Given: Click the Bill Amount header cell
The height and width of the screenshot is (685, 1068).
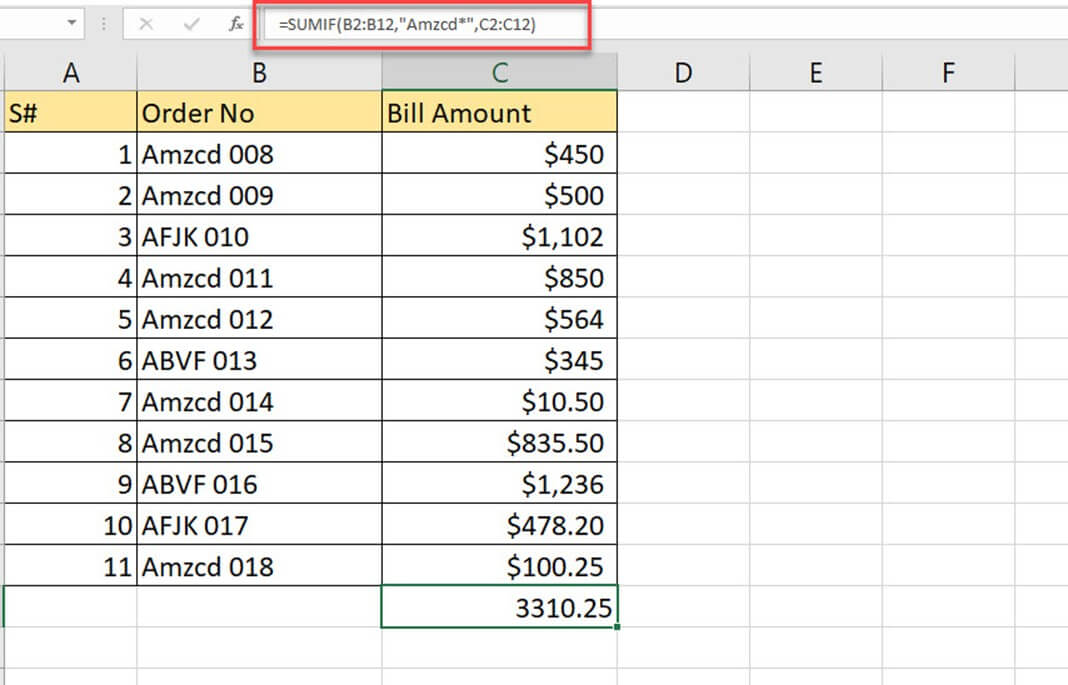Looking at the screenshot, I should tap(499, 113).
